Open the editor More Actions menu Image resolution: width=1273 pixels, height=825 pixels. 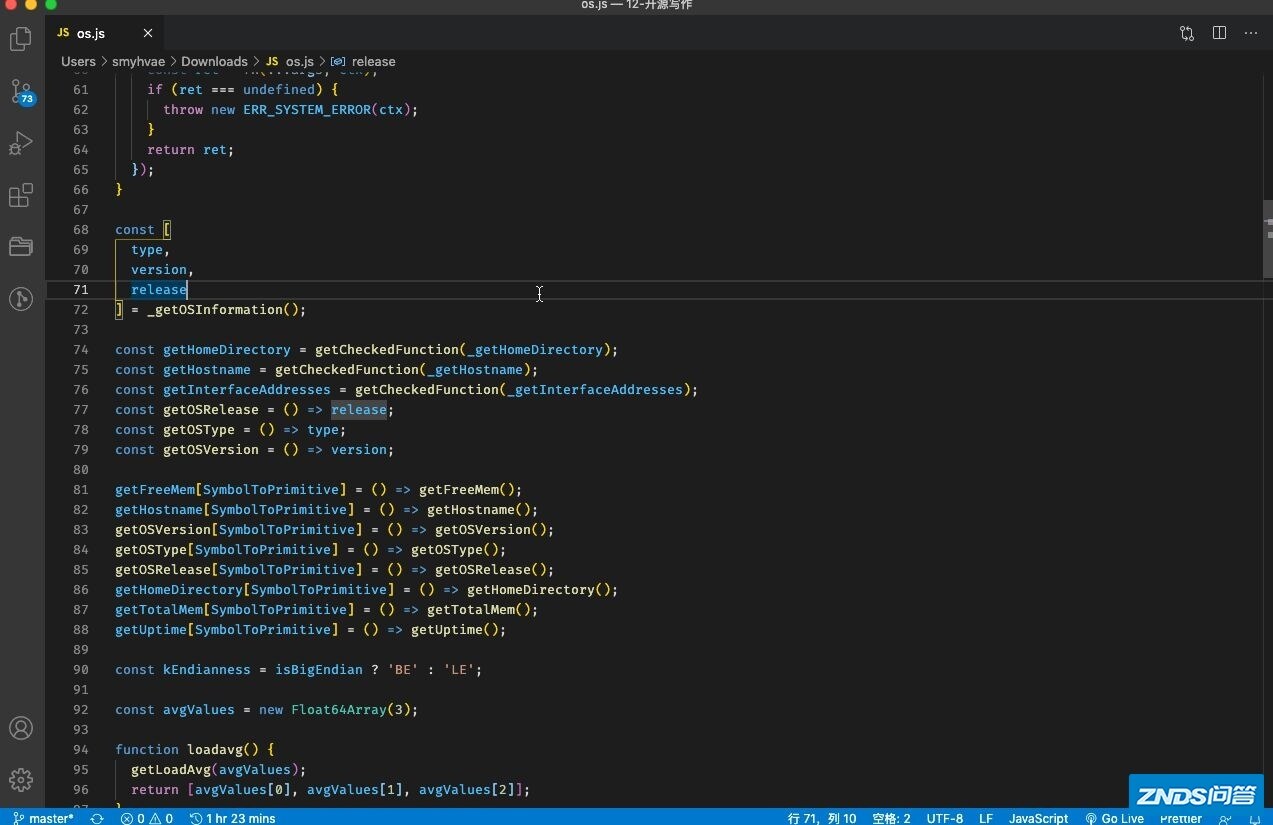pyautogui.click(x=1251, y=33)
